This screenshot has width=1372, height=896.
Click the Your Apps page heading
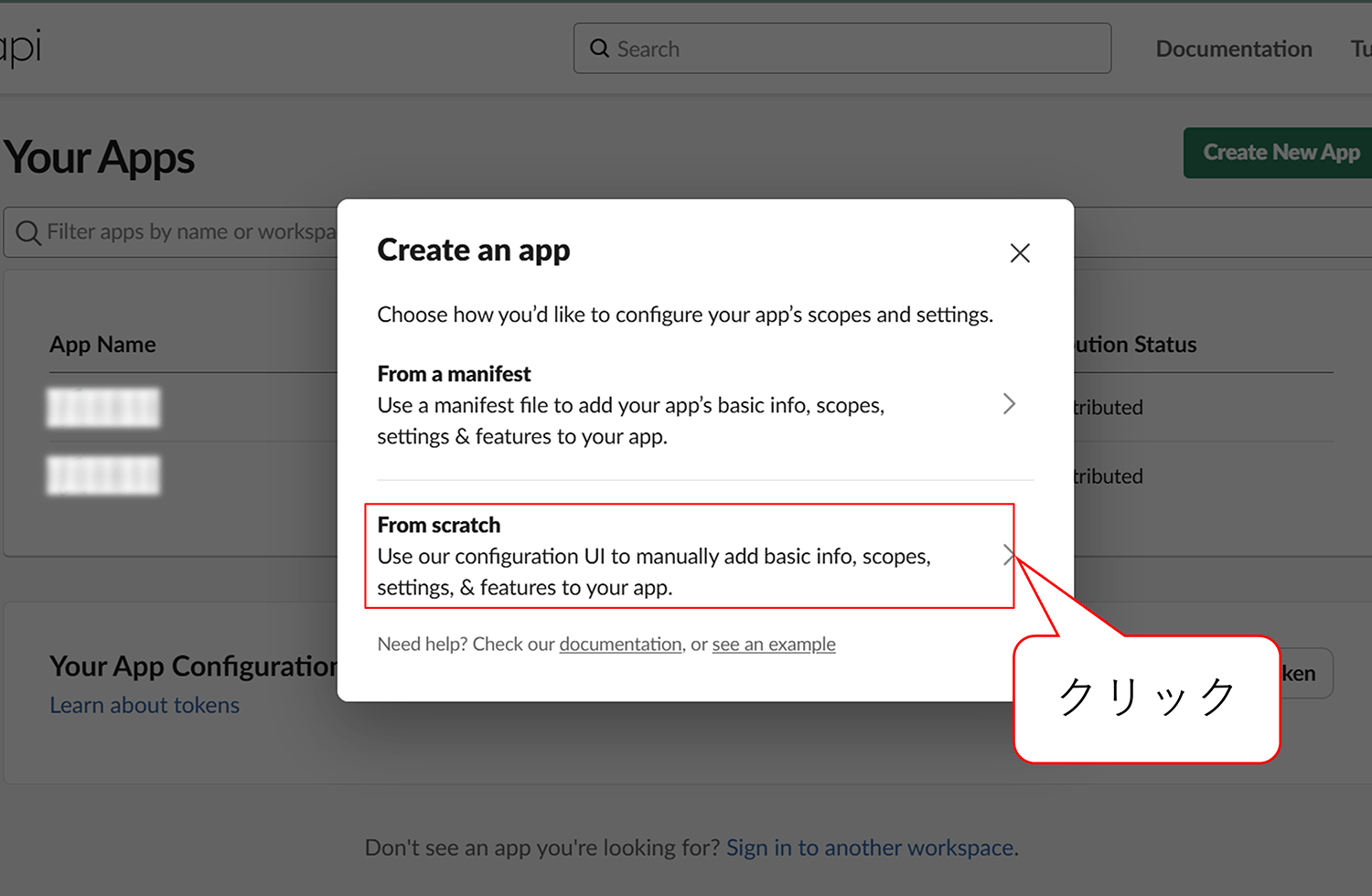click(100, 157)
